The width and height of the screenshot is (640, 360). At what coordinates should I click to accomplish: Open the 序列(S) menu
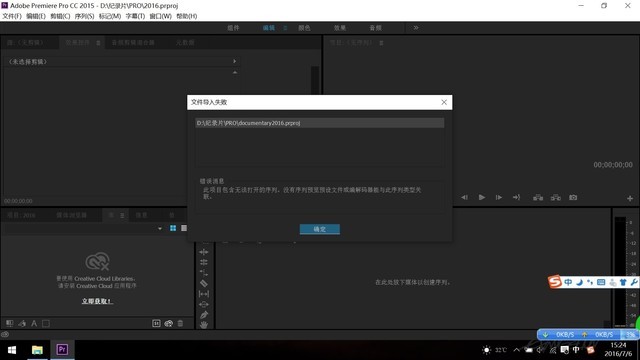(84, 16)
